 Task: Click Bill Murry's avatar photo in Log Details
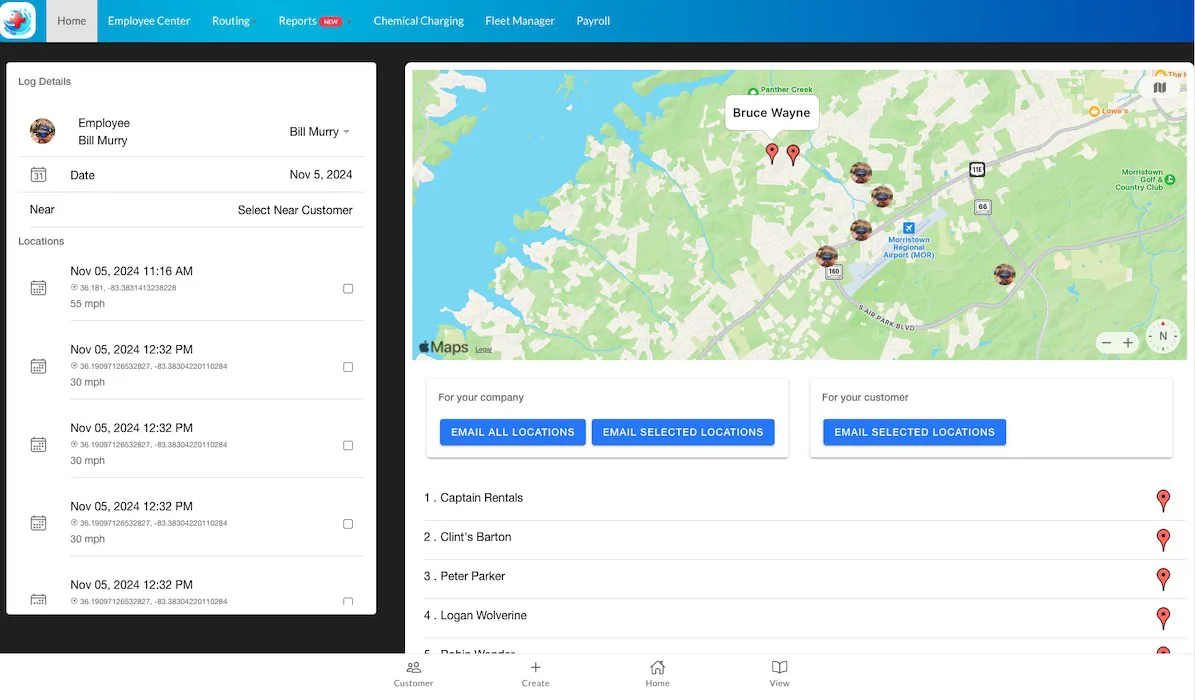click(43, 131)
